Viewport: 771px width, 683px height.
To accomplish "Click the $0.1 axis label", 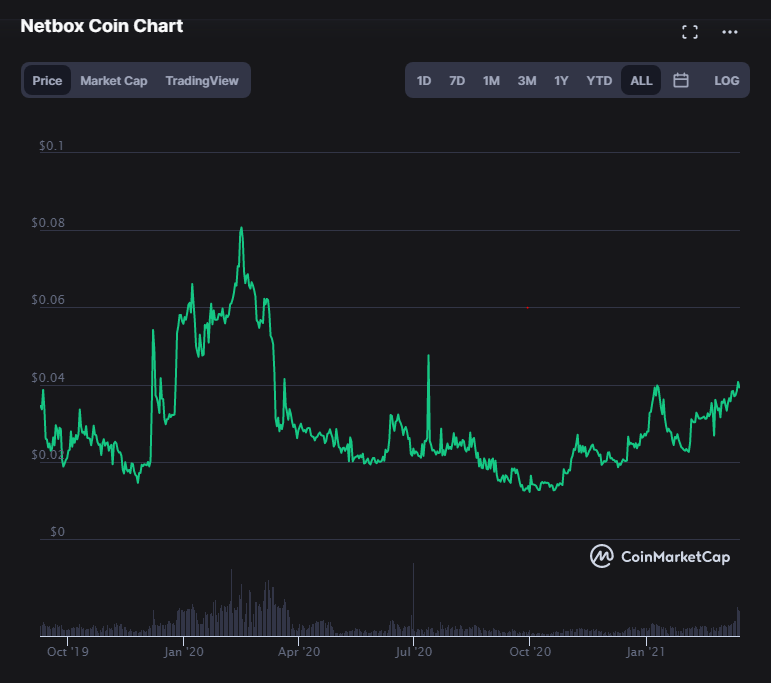I will [51, 146].
